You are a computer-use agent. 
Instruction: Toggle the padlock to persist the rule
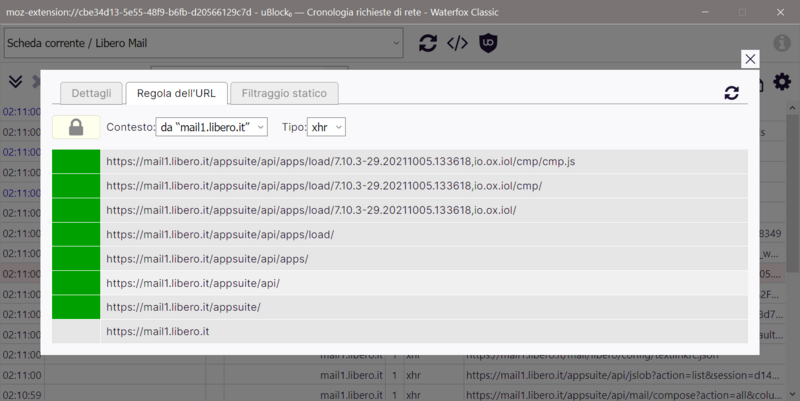76,127
